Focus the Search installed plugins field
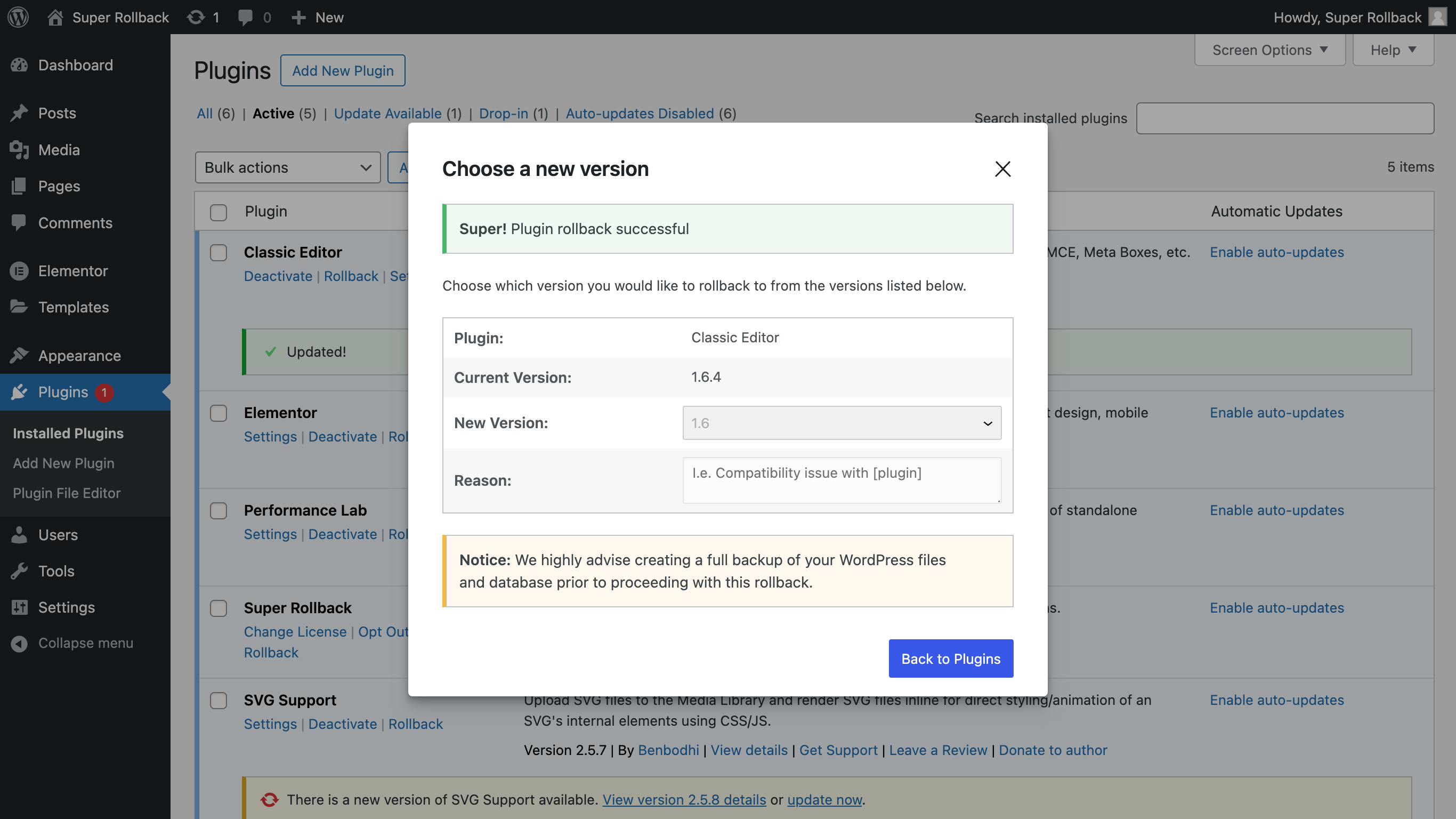Viewport: 1456px width, 819px height. 1285,118
